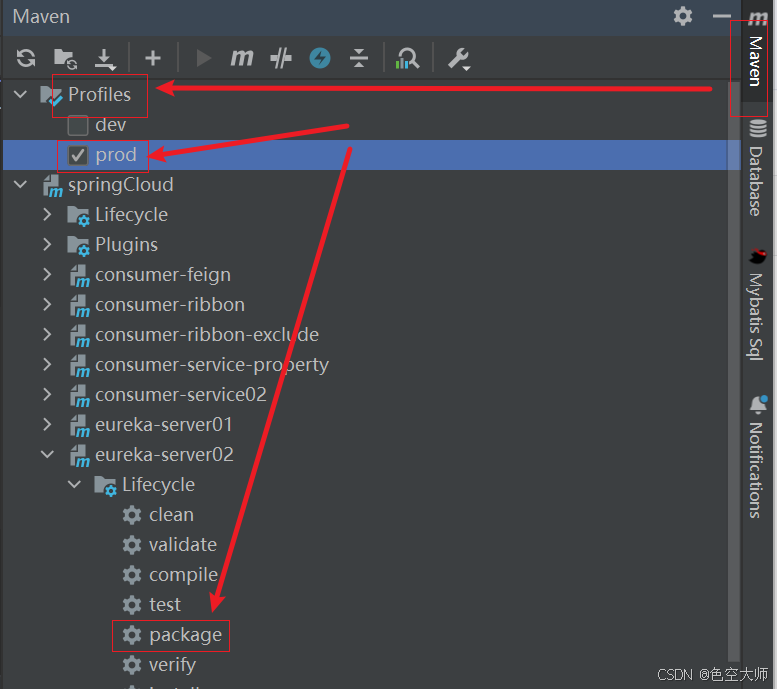Click Profiles folder checkmark icon
The height and width of the screenshot is (689, 777).
pyautogui.click(x=51, y=95)
